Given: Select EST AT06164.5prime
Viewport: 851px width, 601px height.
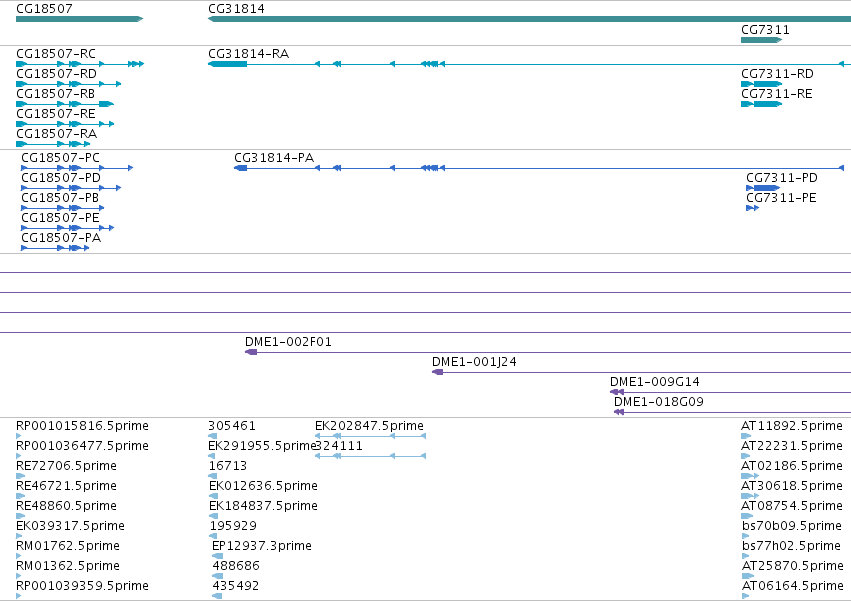Looking at the screenshot, I should pos(792,586).
